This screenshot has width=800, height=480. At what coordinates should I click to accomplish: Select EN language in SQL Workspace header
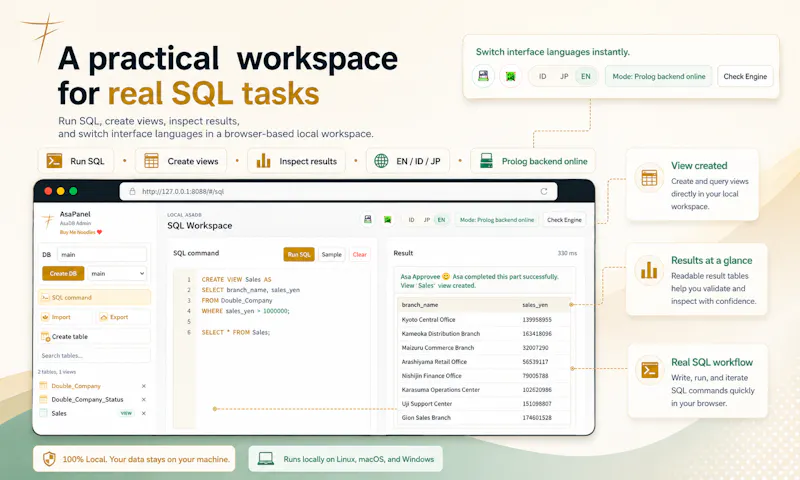(441, 220)
